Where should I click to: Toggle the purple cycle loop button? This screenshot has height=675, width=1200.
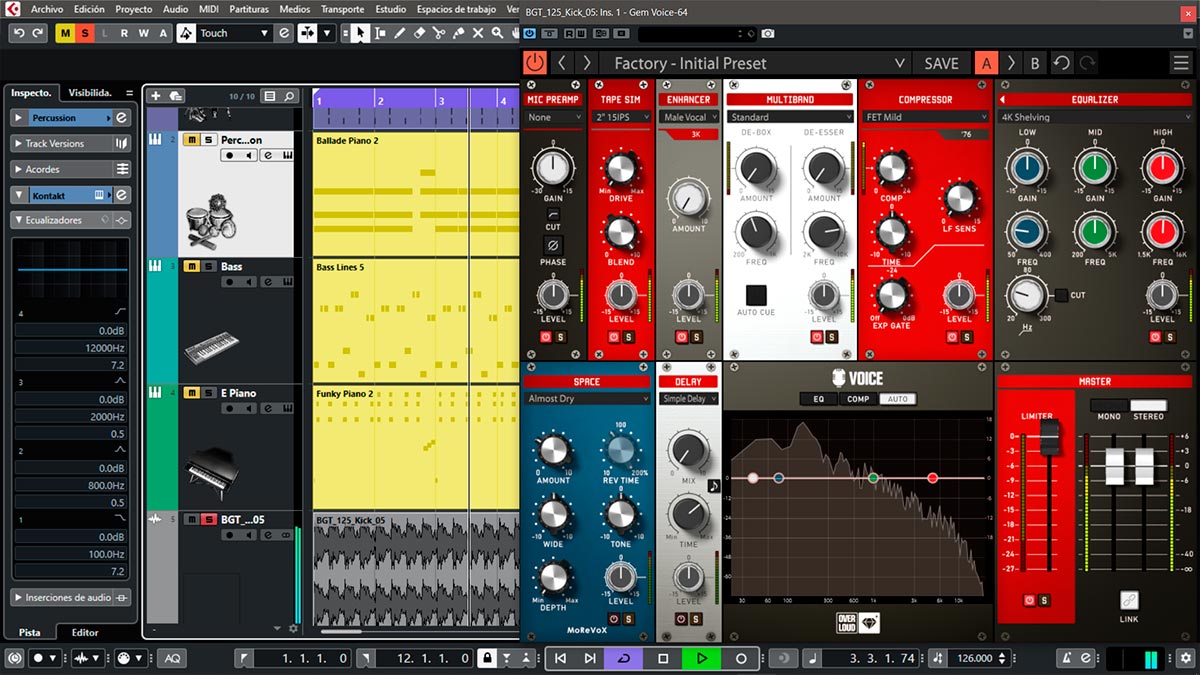624,658
